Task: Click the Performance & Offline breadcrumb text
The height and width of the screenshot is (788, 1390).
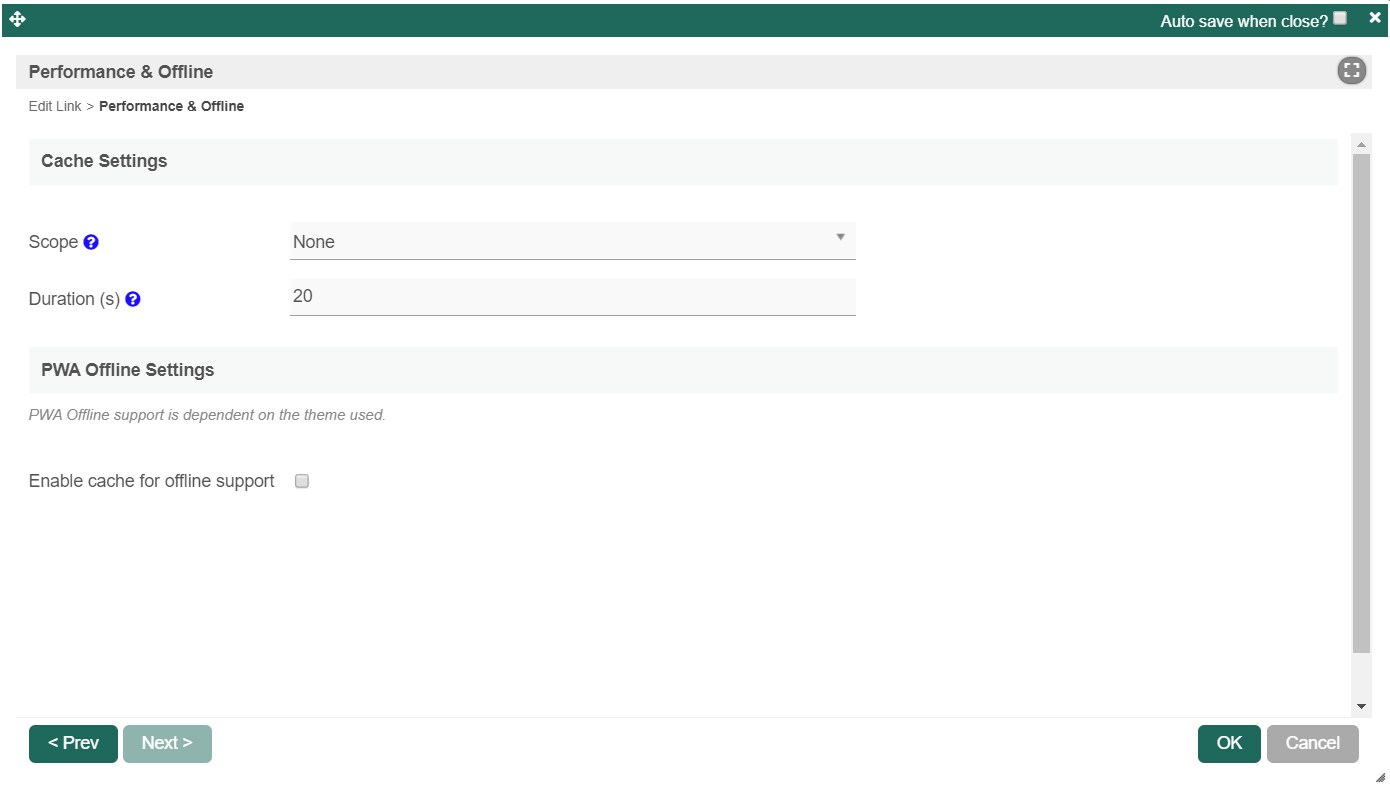Action: pyautogui.click(x=171, y=106)
